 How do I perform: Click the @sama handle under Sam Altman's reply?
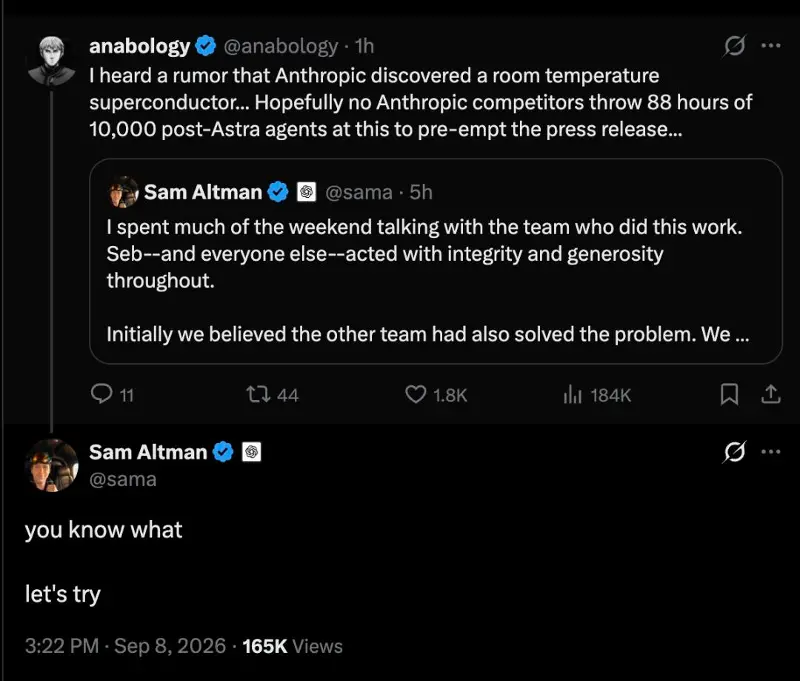(x=123, y=479)
